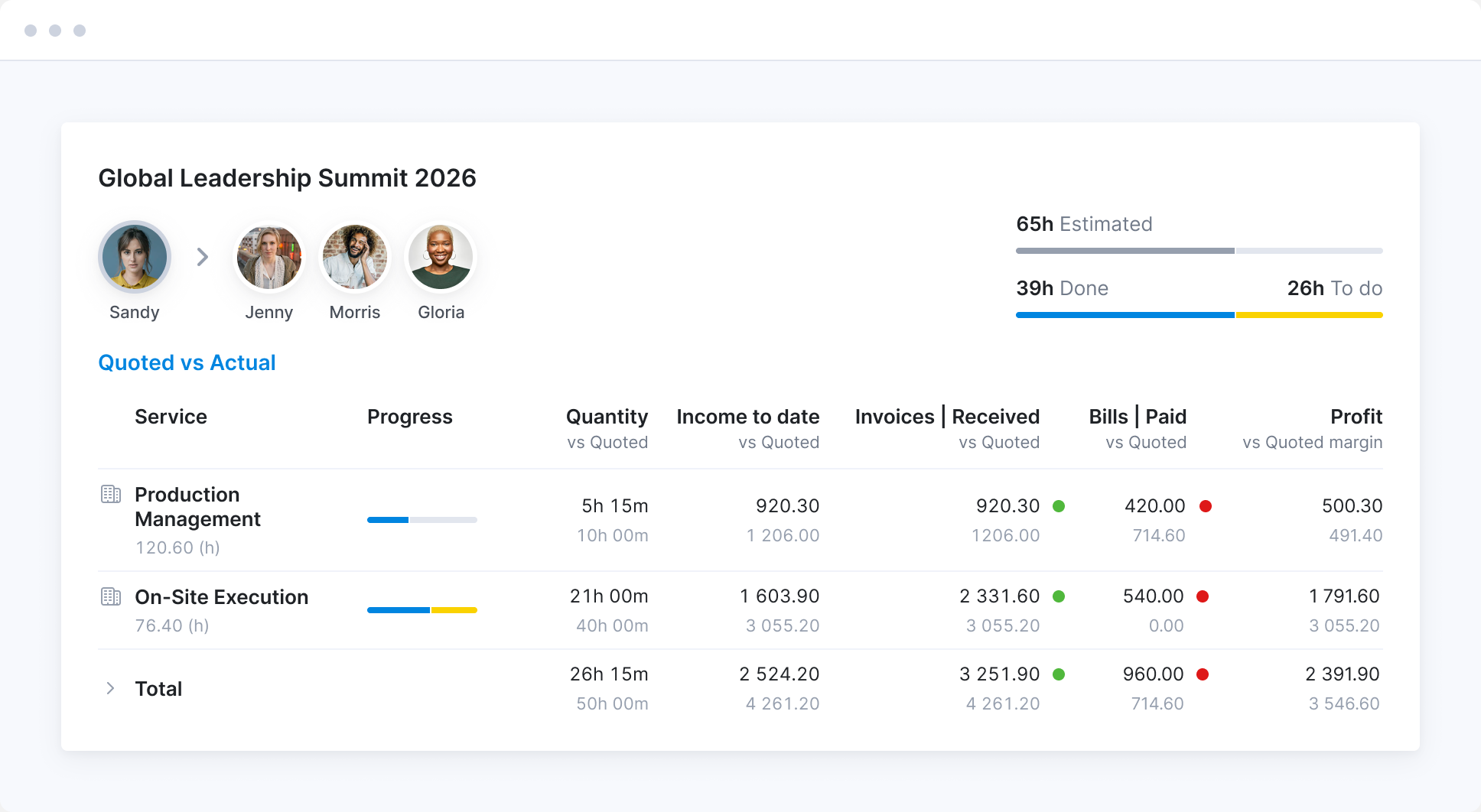Click the yellow 26h To do bar segment
This screenshot has height=812, width=1481.
point(1308,315)
